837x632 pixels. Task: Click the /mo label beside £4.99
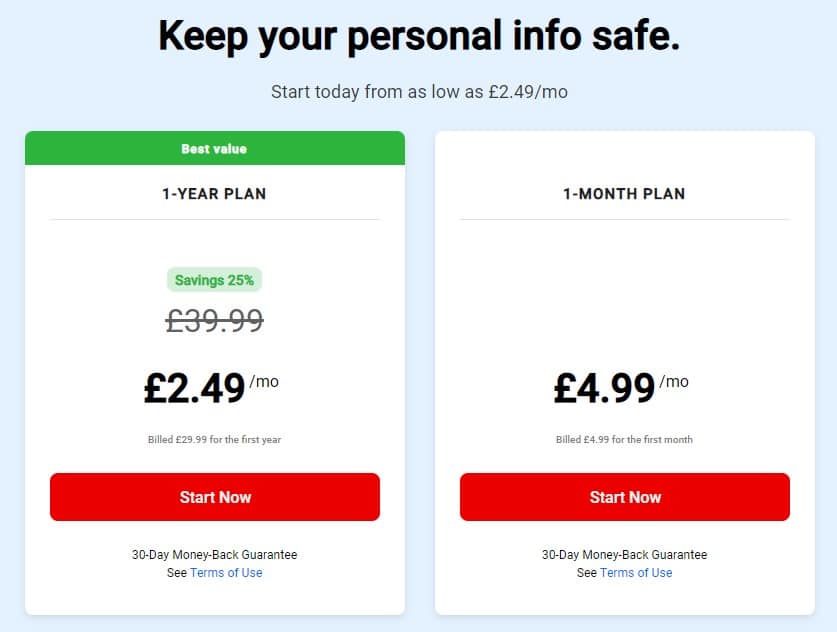(674, 382)
